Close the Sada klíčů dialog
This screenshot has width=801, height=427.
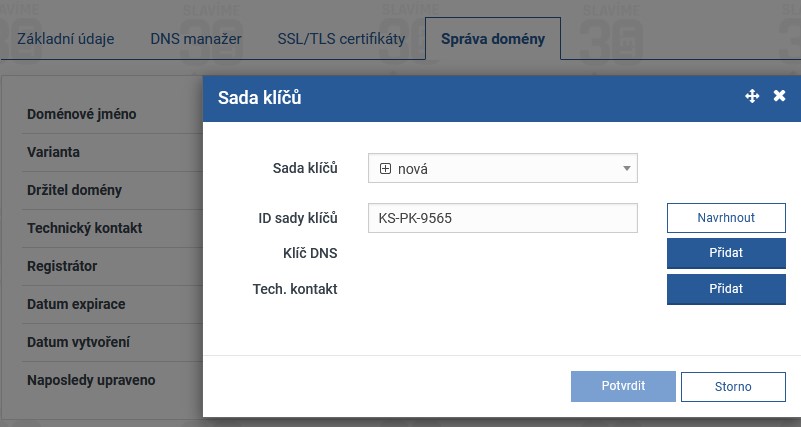pos(780,96)
